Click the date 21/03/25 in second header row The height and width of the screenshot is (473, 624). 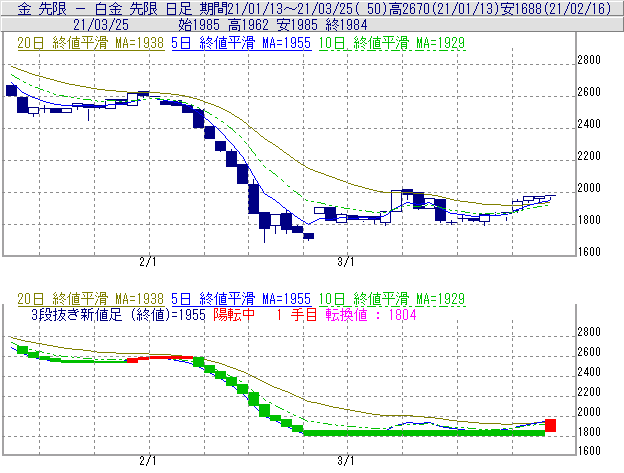tap(101, 25)
